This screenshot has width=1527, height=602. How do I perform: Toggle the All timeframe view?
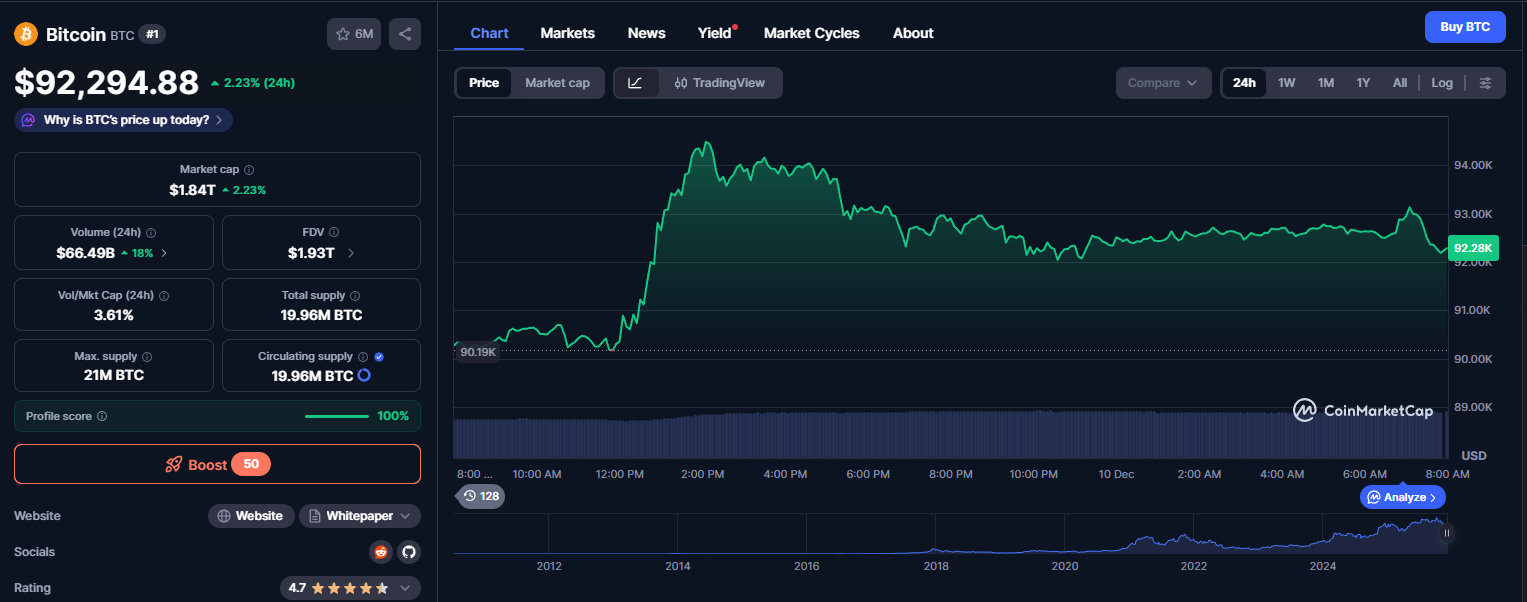pos(1399,82)
